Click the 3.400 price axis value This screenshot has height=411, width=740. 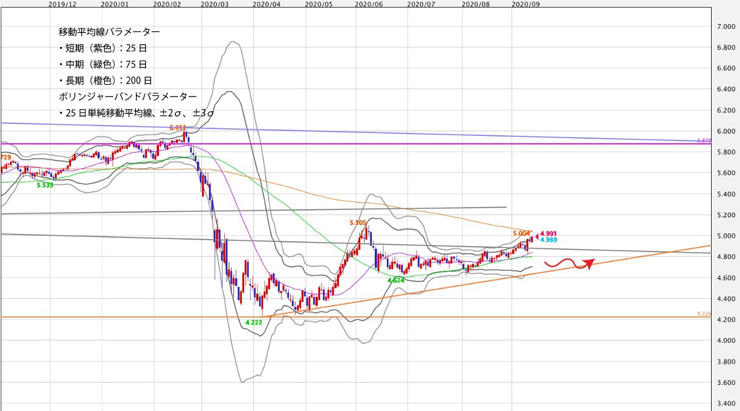(x=726, y=403)
